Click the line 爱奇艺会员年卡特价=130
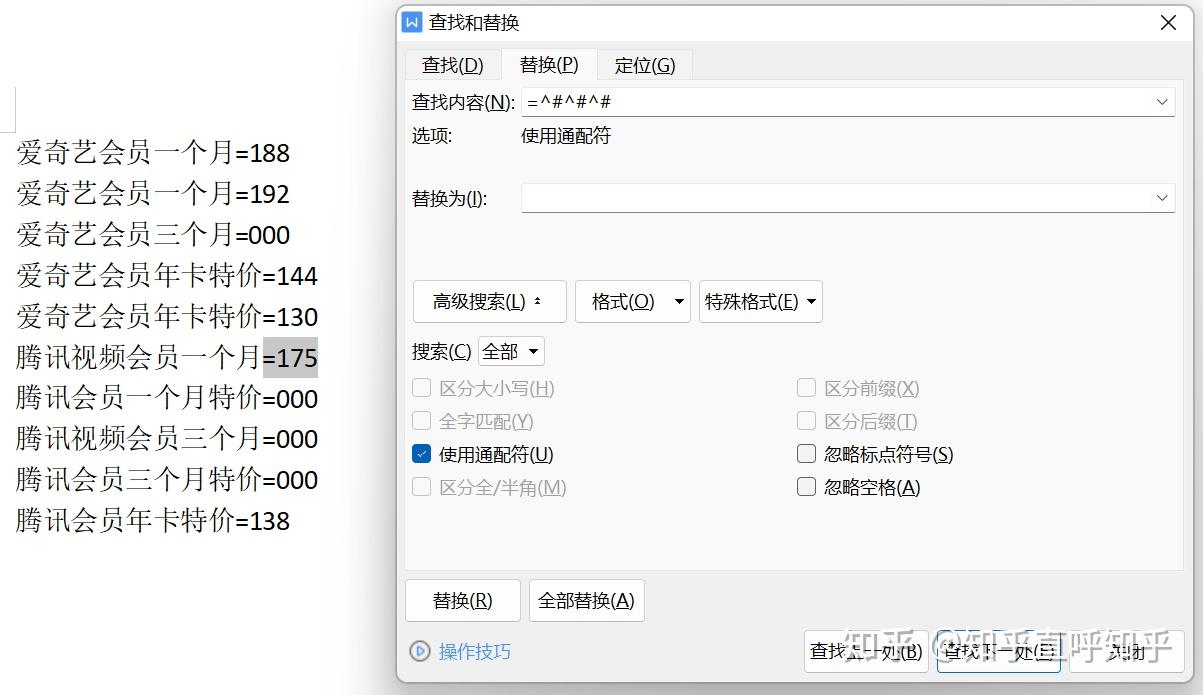This screenshot has height=695, width=1203. [x=167, y=317]
